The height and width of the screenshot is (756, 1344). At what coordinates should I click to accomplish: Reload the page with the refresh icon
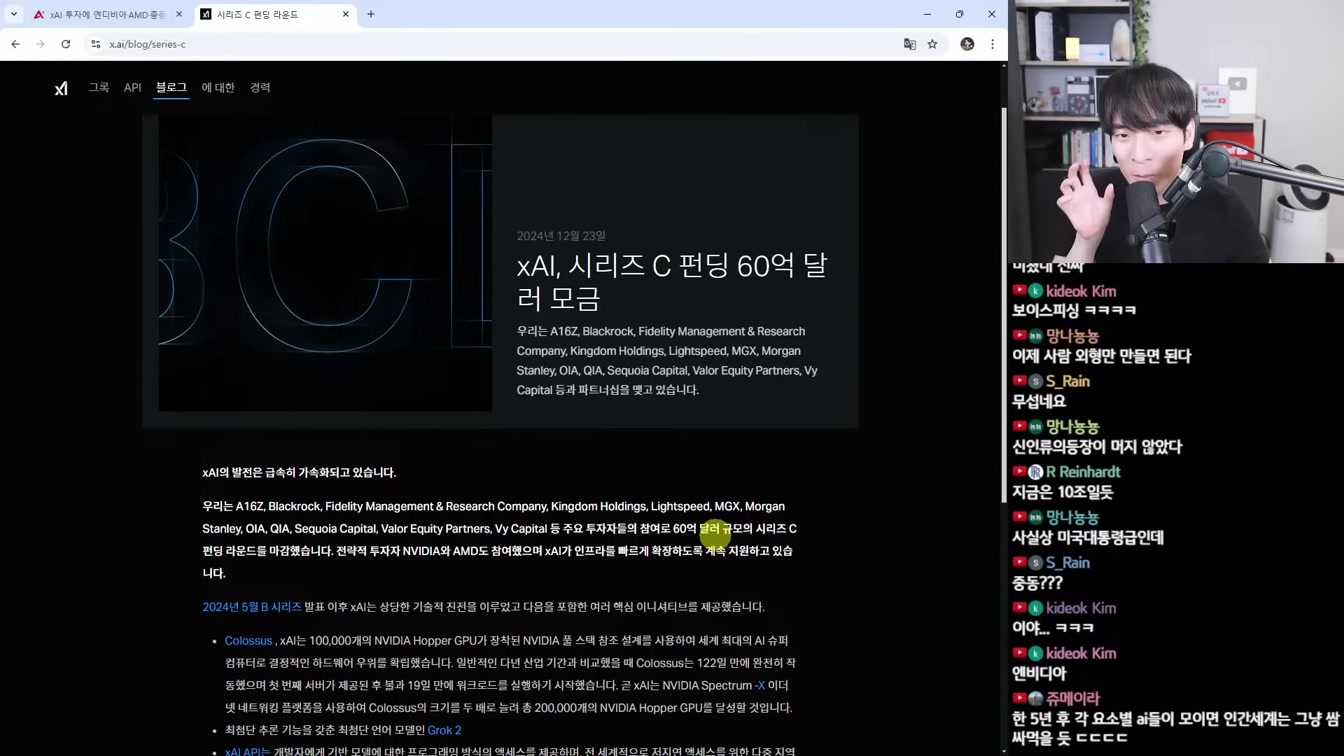click(66, 44)
